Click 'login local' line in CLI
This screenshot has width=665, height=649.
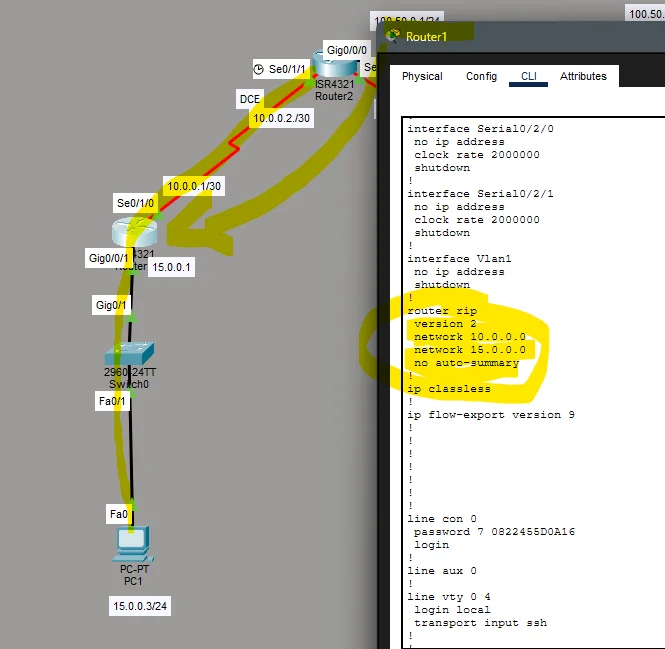[x=452, y=610]
